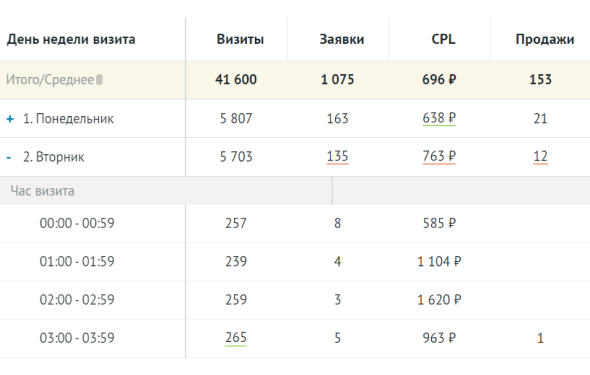Expand the Понедельник row with plus icon
The image size is (590, 375).
pos(10,119)
